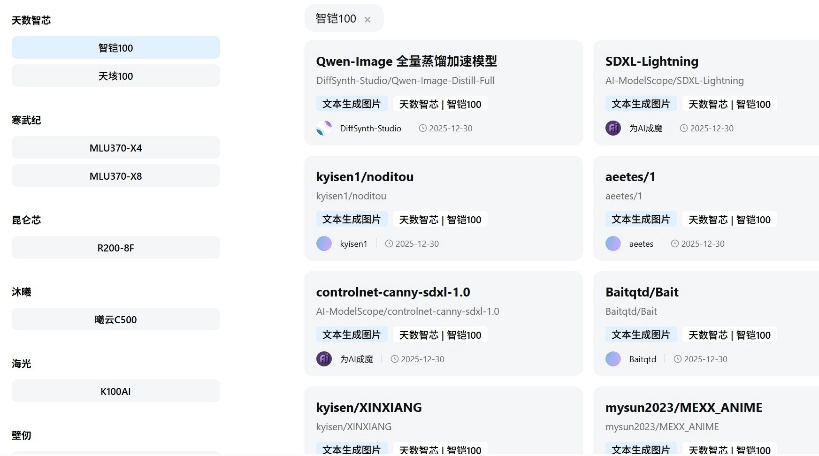Image resolution: width=819 pixels, height=456 pixels.
Task: Click clock icon on kyisen1/noditou card
Action: pyautogui.click(x=389, y=244)
